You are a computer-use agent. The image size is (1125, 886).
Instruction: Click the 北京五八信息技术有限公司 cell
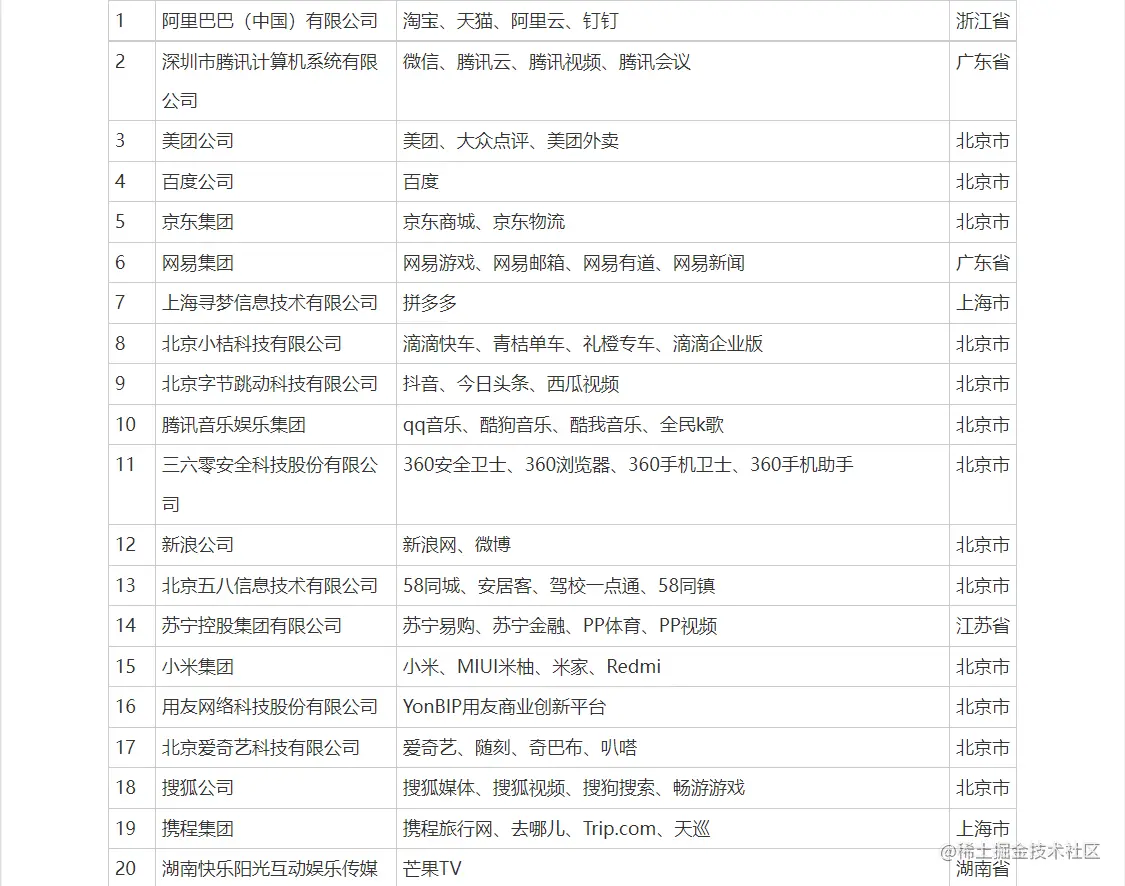(x=276, y=585)
